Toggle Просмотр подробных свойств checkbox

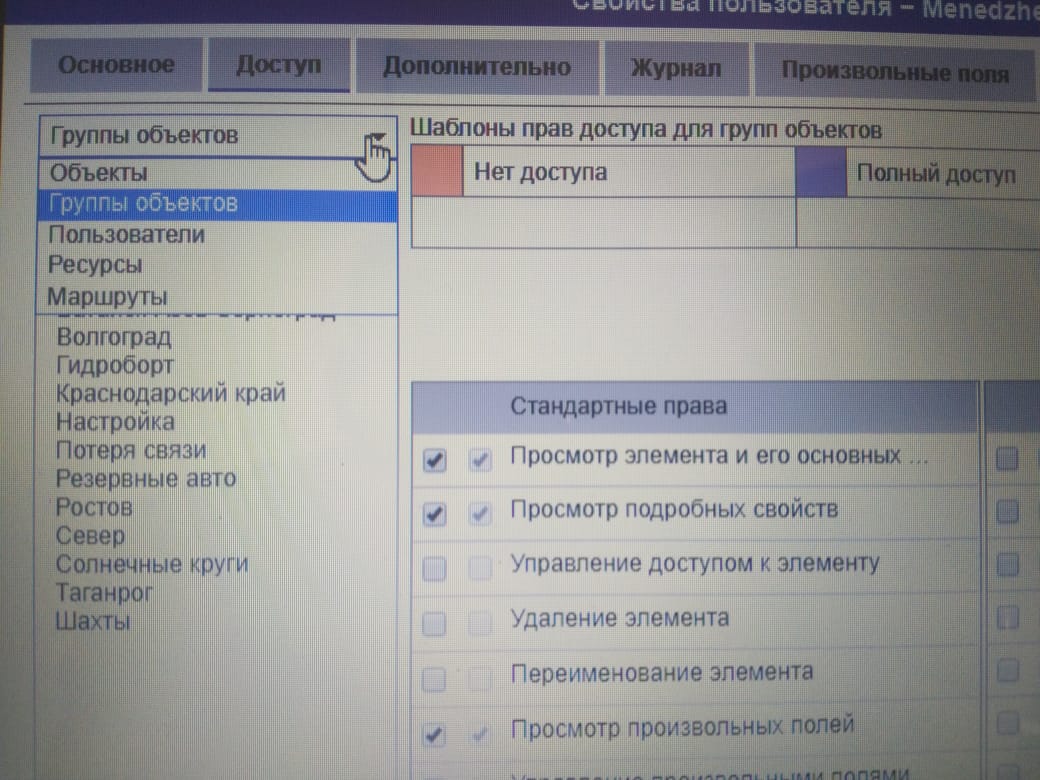(x=435, y=514)
